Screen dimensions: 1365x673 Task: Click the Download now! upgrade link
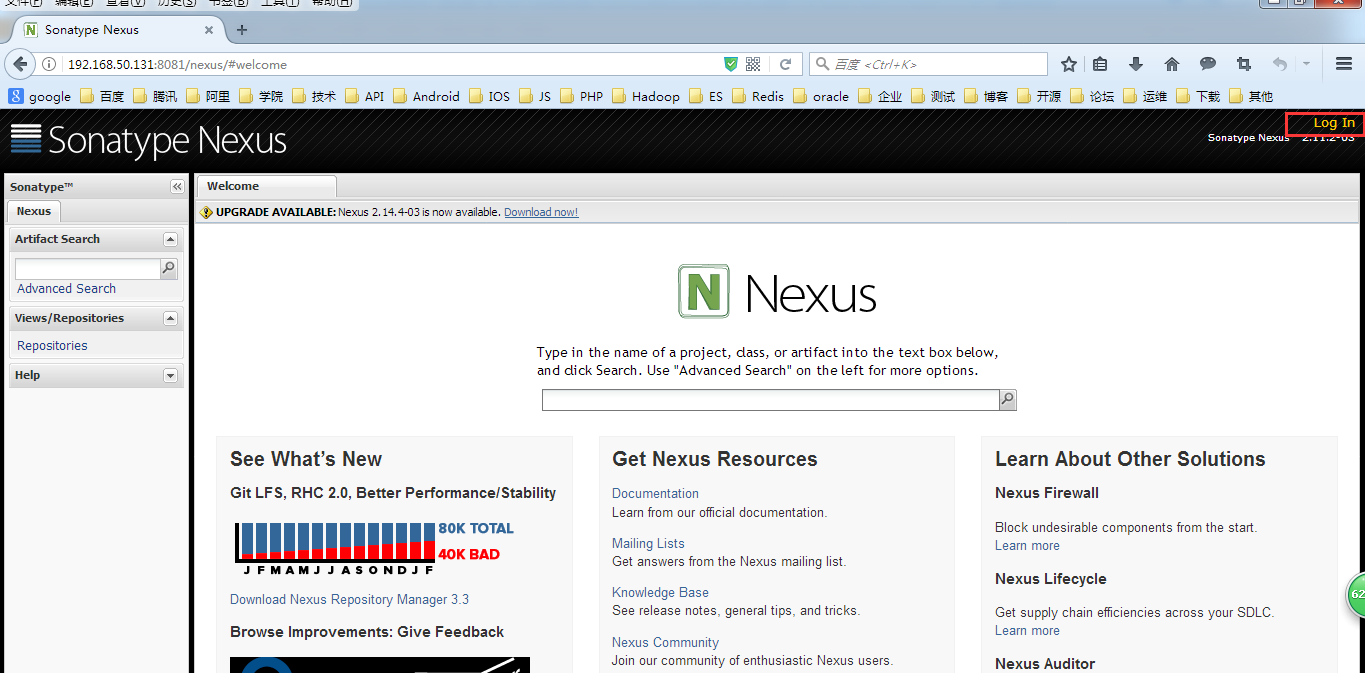point(541,212)
